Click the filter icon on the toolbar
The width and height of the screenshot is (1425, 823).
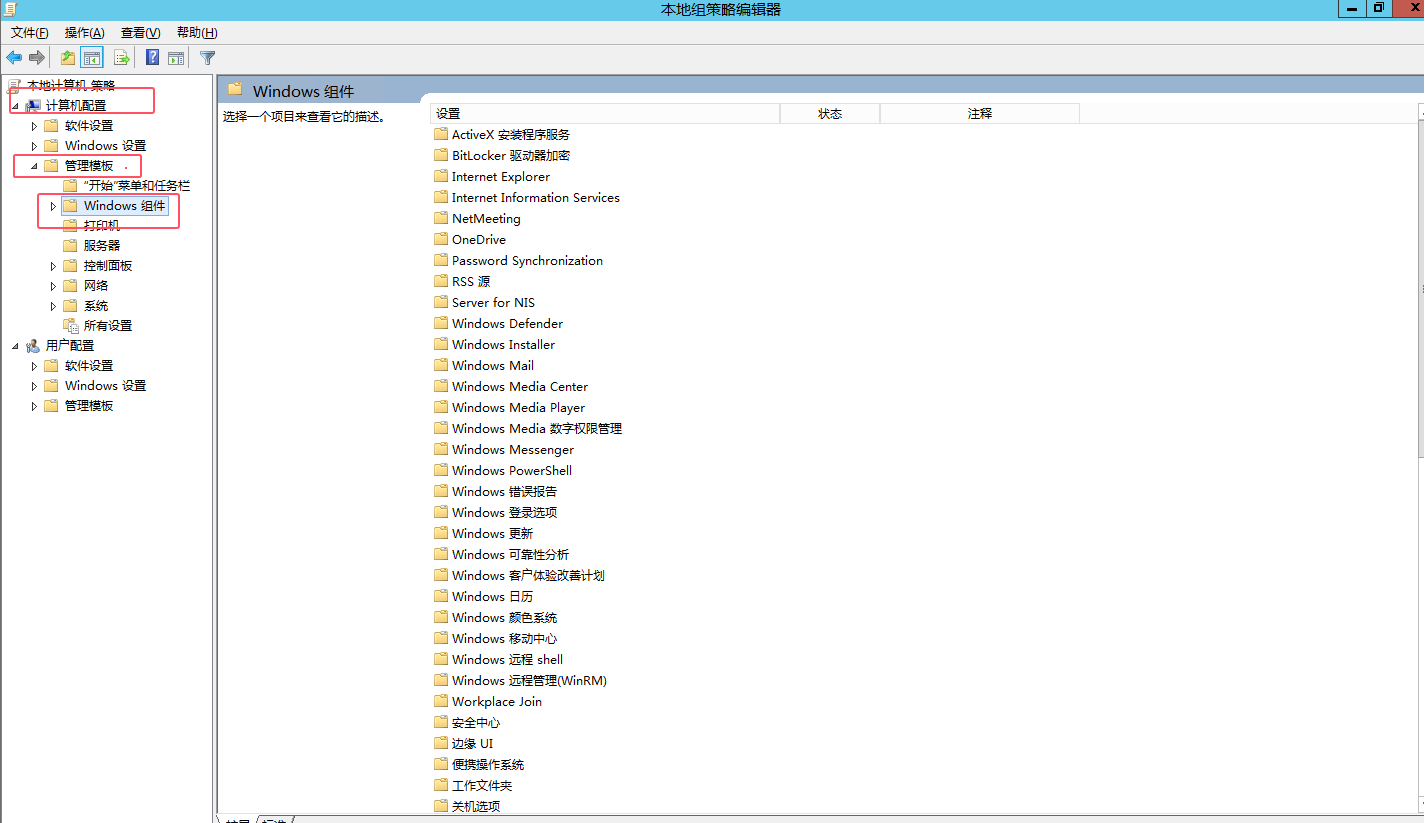pos(207,57)
